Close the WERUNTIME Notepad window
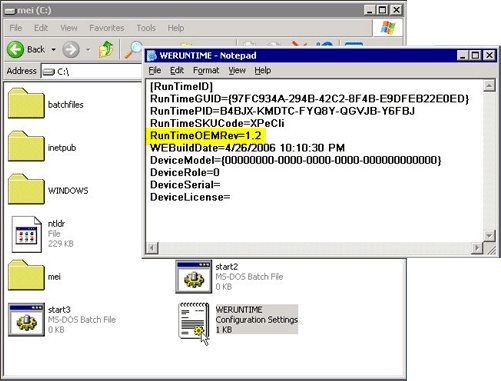This screenshot has height=381, width=501. coord(489,55)
